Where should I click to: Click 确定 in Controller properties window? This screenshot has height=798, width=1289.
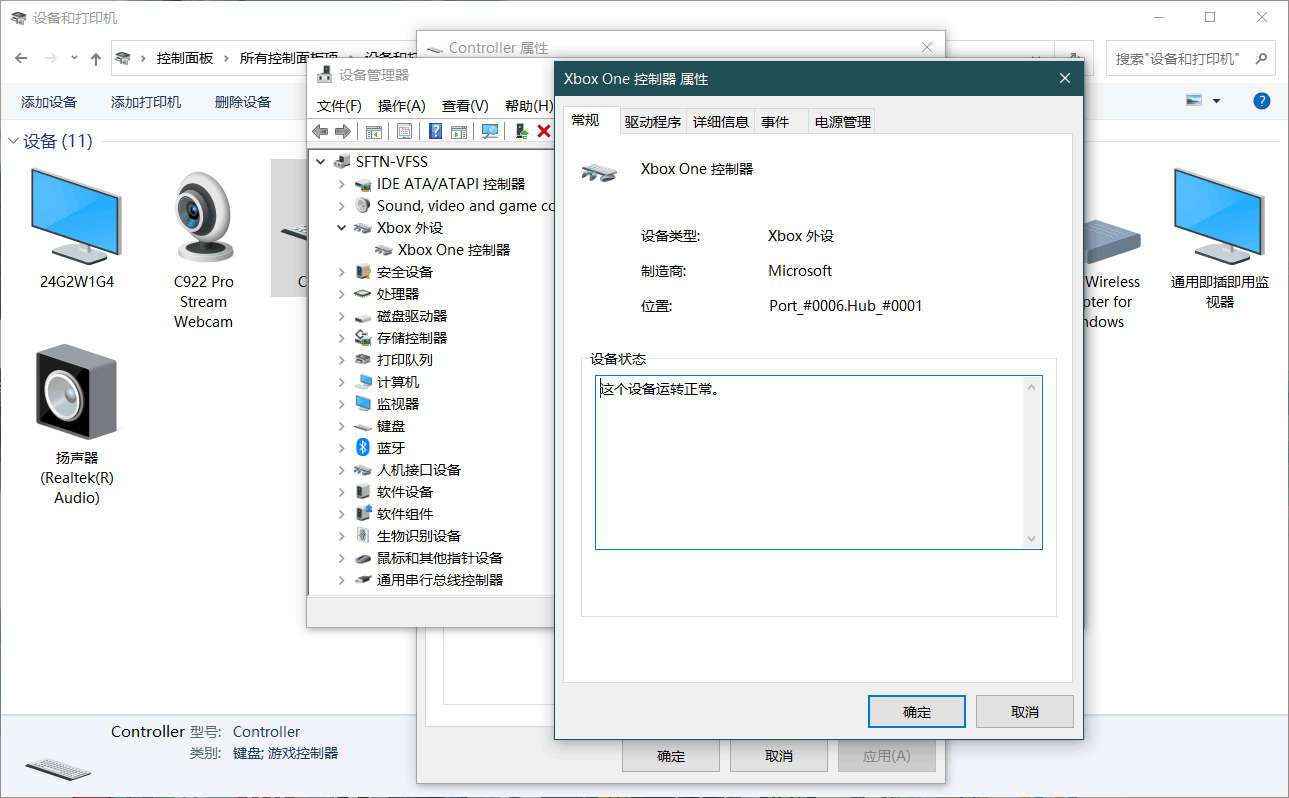pyautogui.click(x=671, y=756)
